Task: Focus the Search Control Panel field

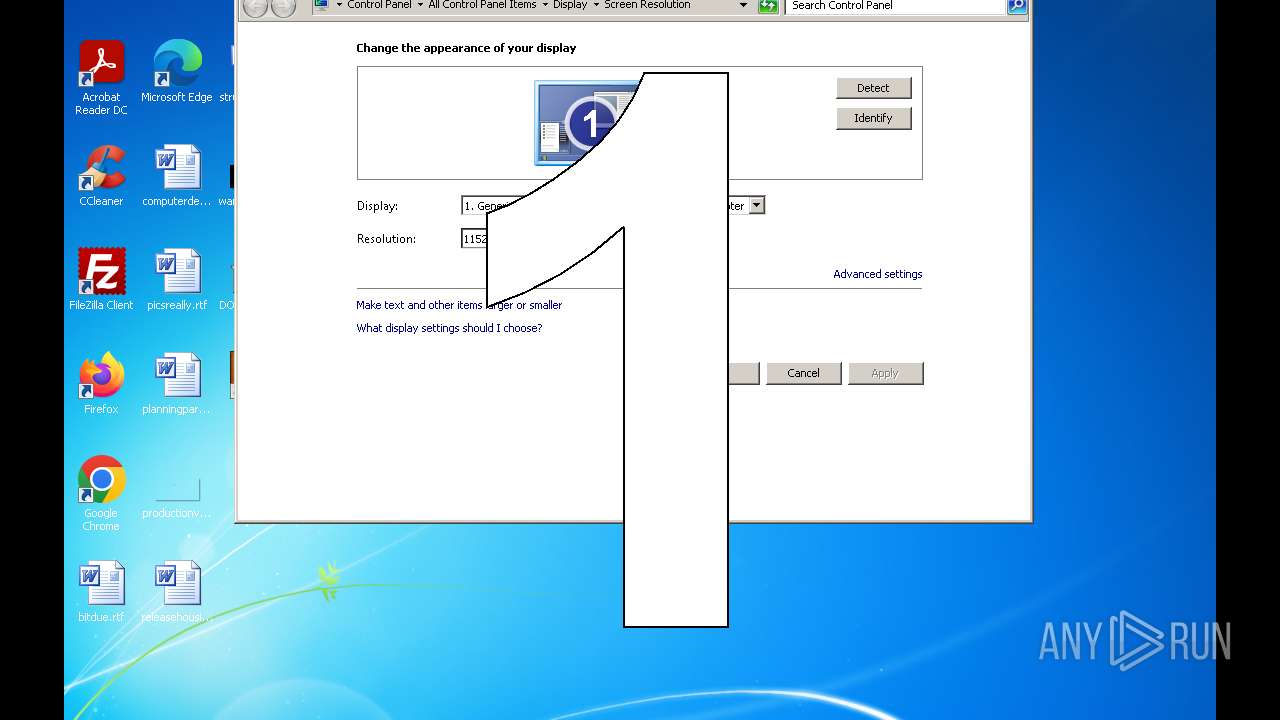Action: click(896, 6)
